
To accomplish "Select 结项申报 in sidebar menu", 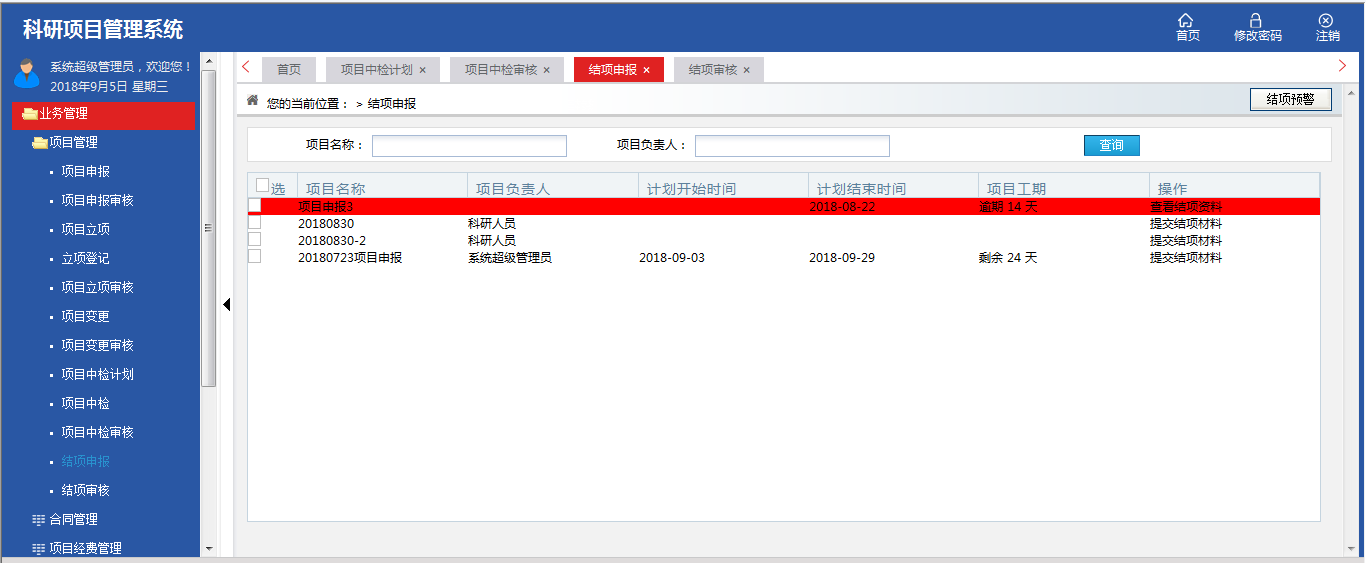I will tap(86, 462).
